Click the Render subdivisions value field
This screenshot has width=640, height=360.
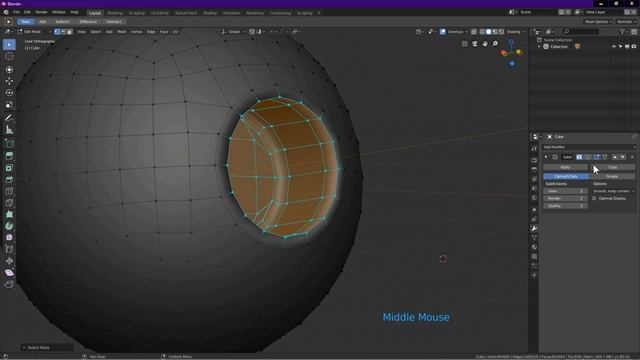pyautogui.click(x=565, y=198)
